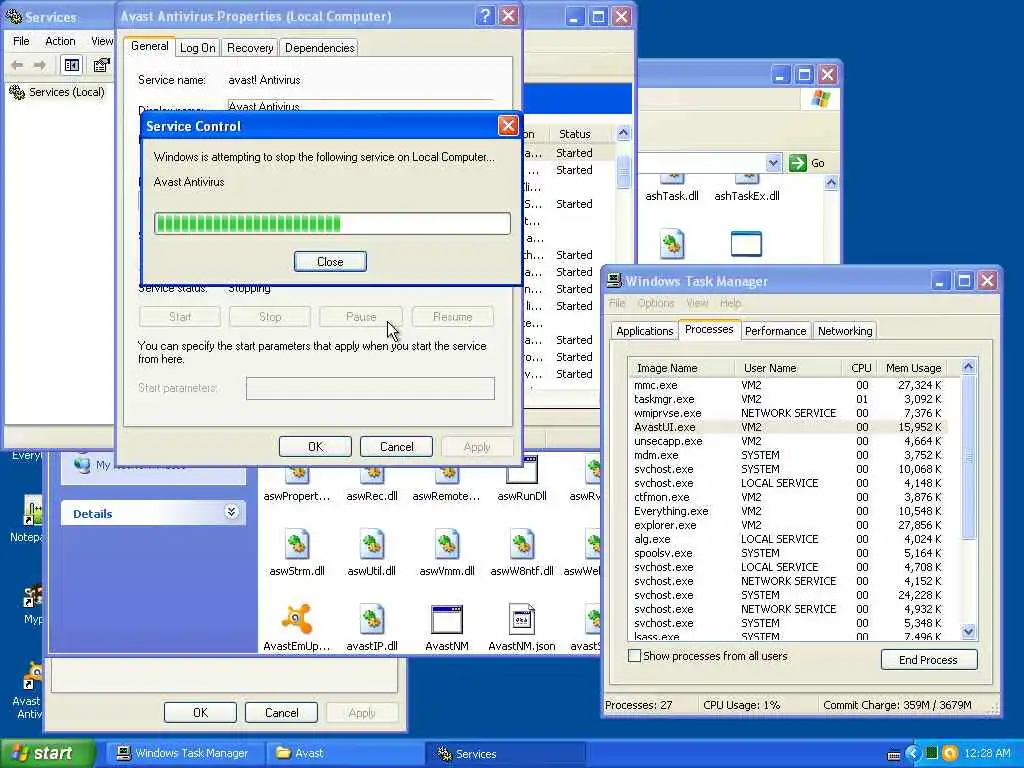
Task: Select the ashTaskEx.dll file icon
Action: (746, 179)
